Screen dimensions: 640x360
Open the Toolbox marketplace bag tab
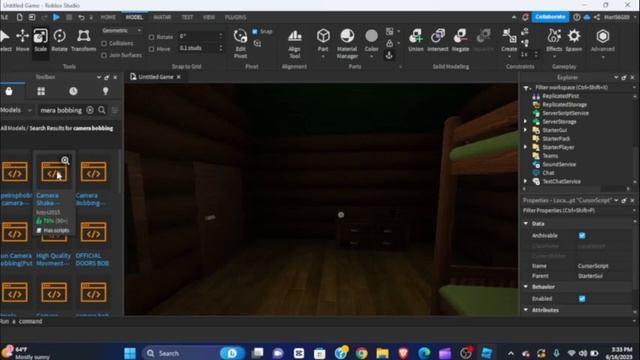coord(9,91)
